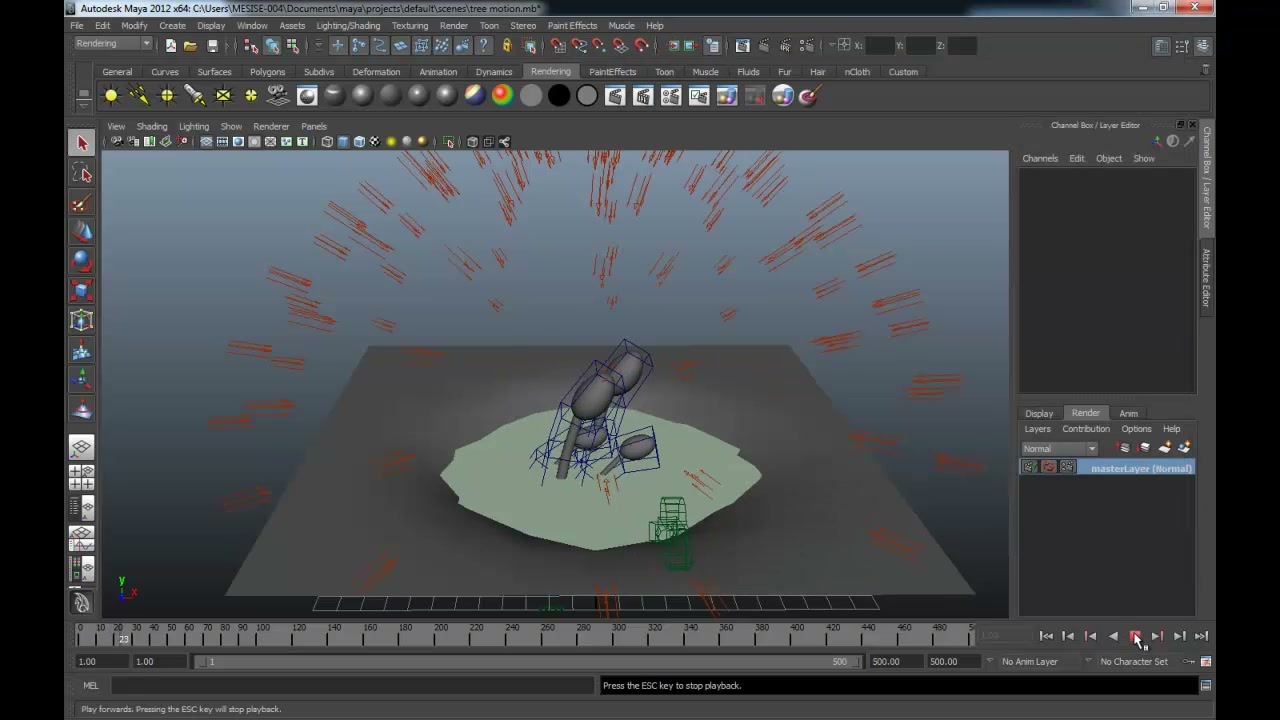Switch to the Polygons shelf tab
The width and height of the screenshot is (1280, 720).
click(267, 72)
